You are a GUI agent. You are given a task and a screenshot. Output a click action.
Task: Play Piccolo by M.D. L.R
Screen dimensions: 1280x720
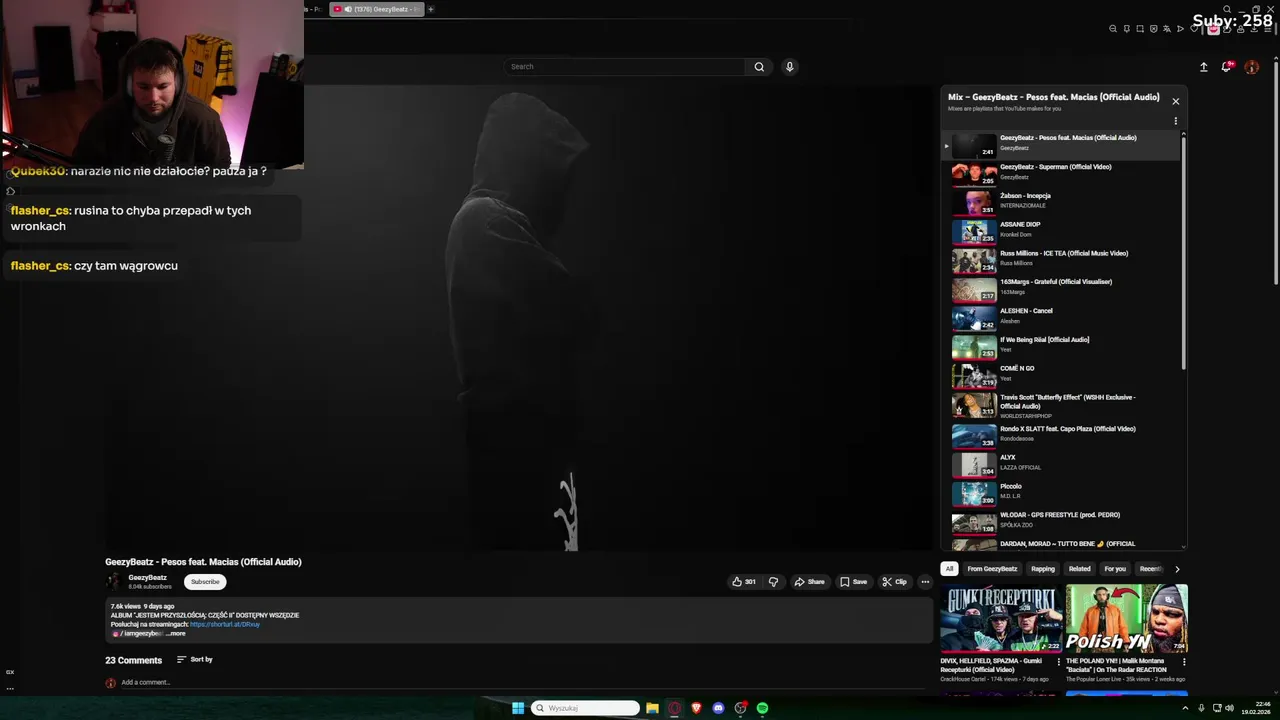pyautogui.click(x=1060, y=493)
